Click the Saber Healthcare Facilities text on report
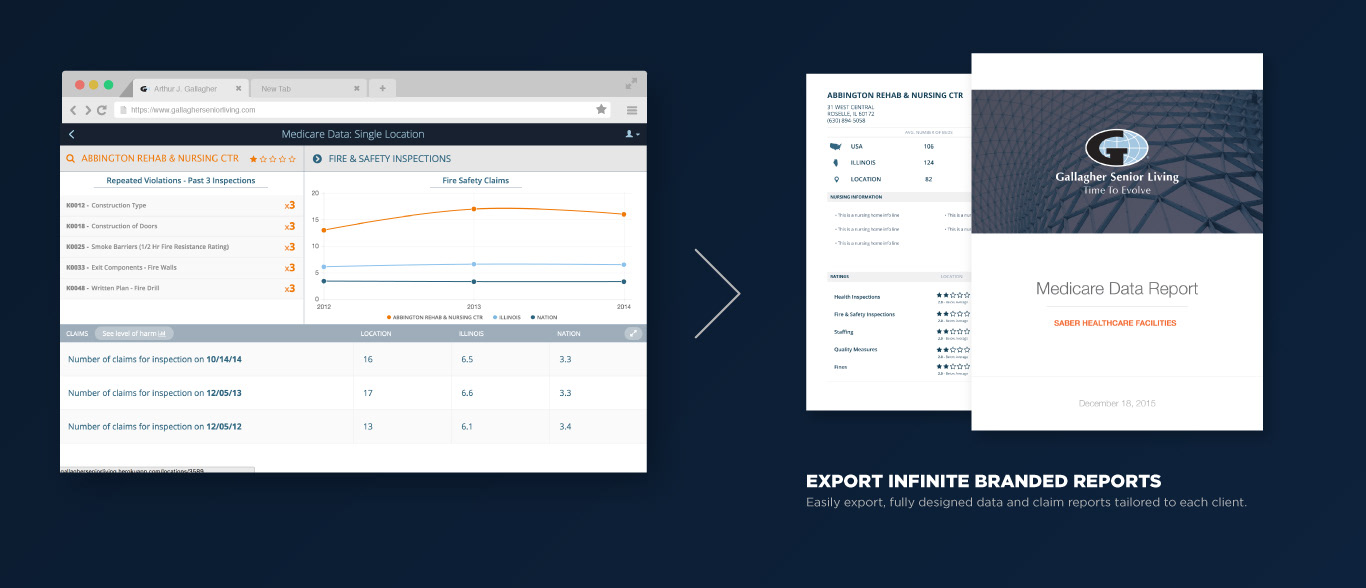This screenshot has height=588, width=1366. [1115, 323]
